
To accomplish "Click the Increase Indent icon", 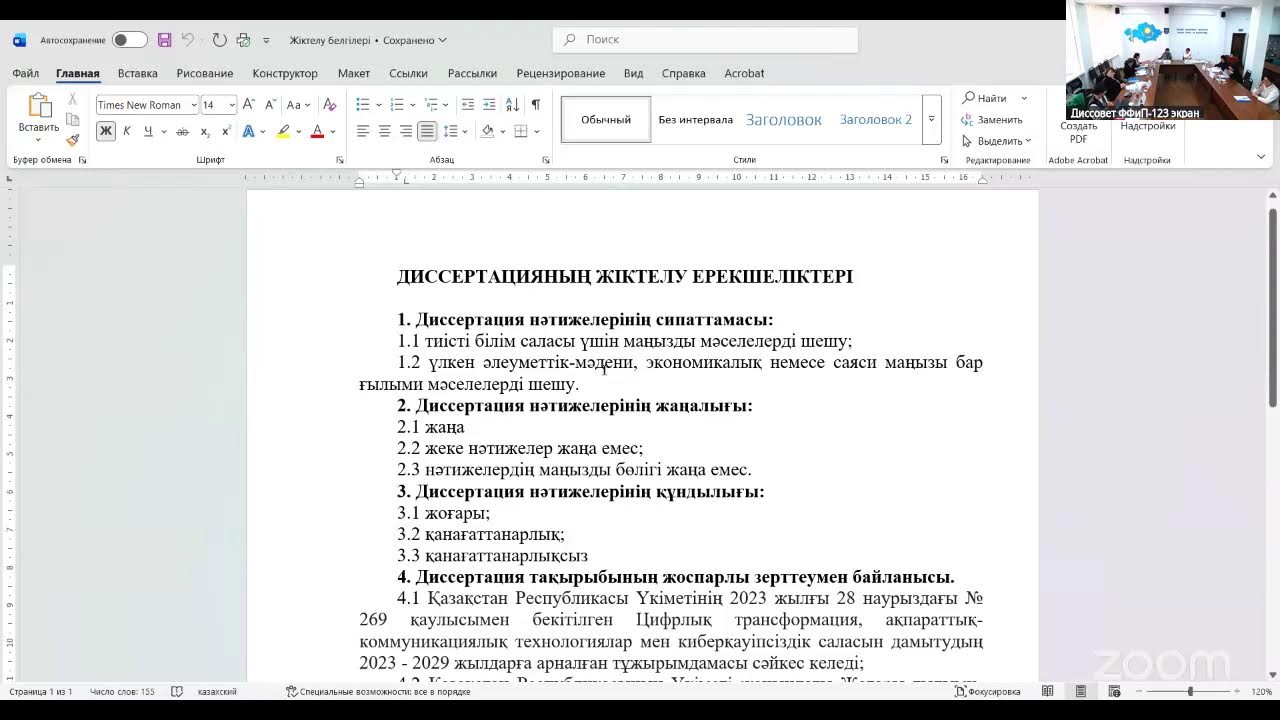I will [x=489, y=105].
